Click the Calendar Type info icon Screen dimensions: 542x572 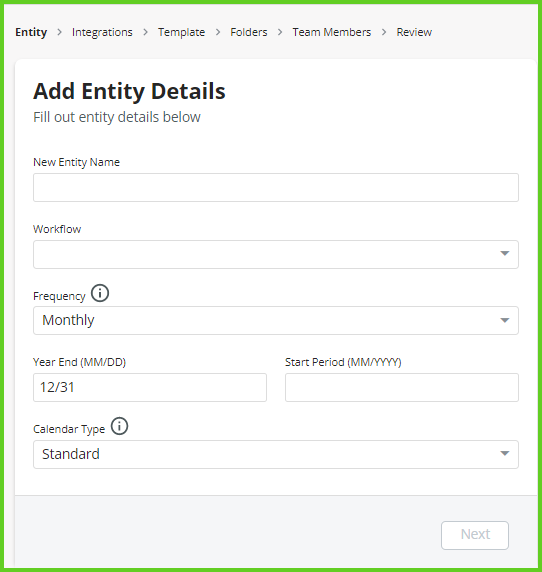point(119,426)
